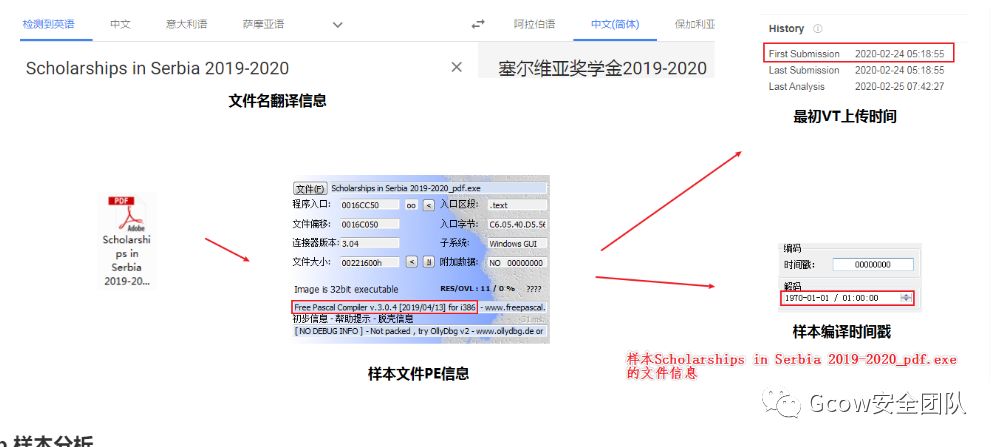999x447 pixels.
Task: Select 阿拉伯语 as target language
Action: 534,24
